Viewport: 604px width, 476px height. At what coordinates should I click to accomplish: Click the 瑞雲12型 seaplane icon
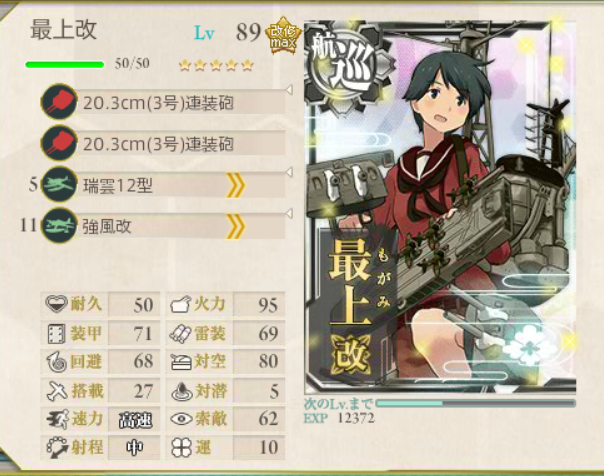[x=59, y=184]
